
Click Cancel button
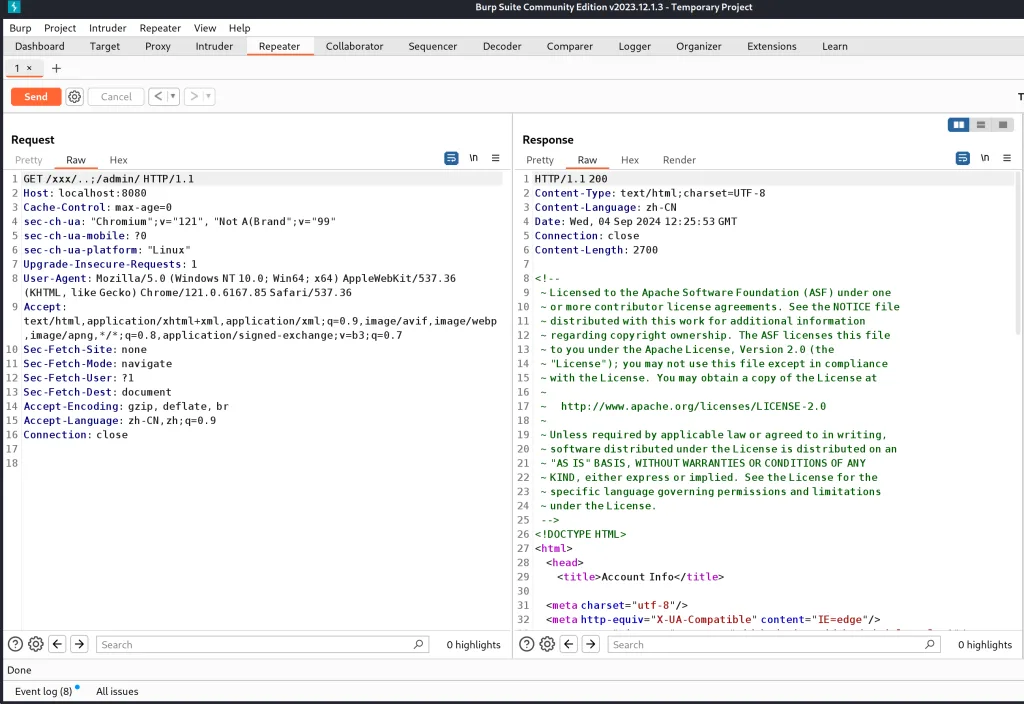116,97
